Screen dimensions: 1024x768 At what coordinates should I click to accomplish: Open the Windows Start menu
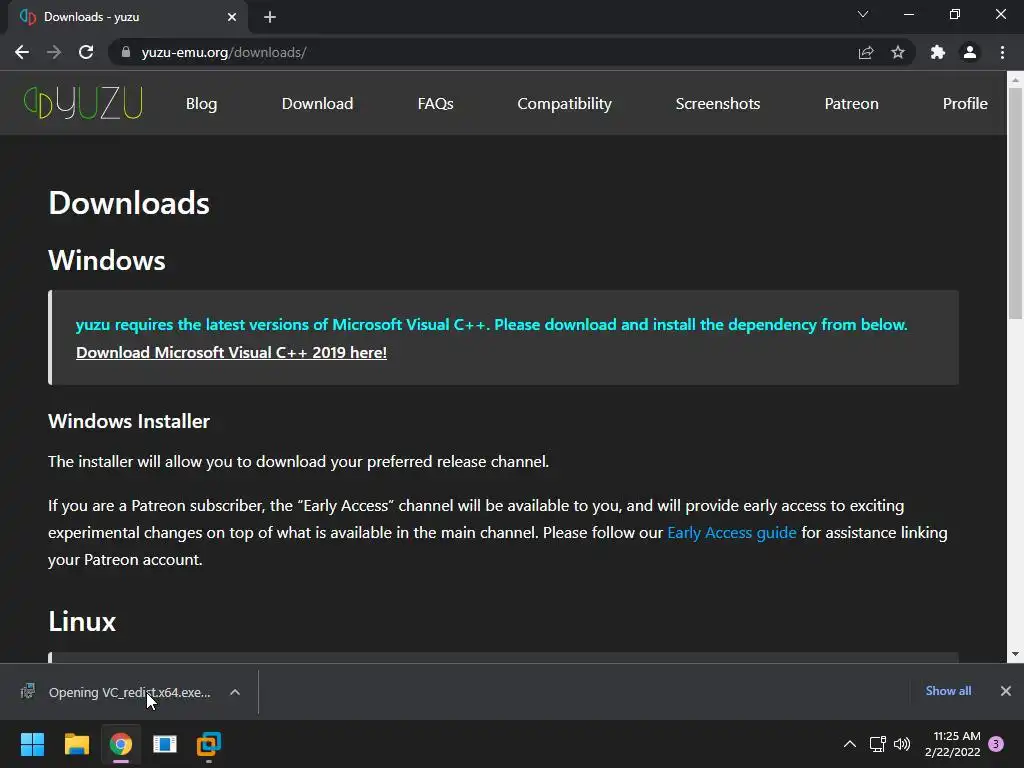coord(32,744)
